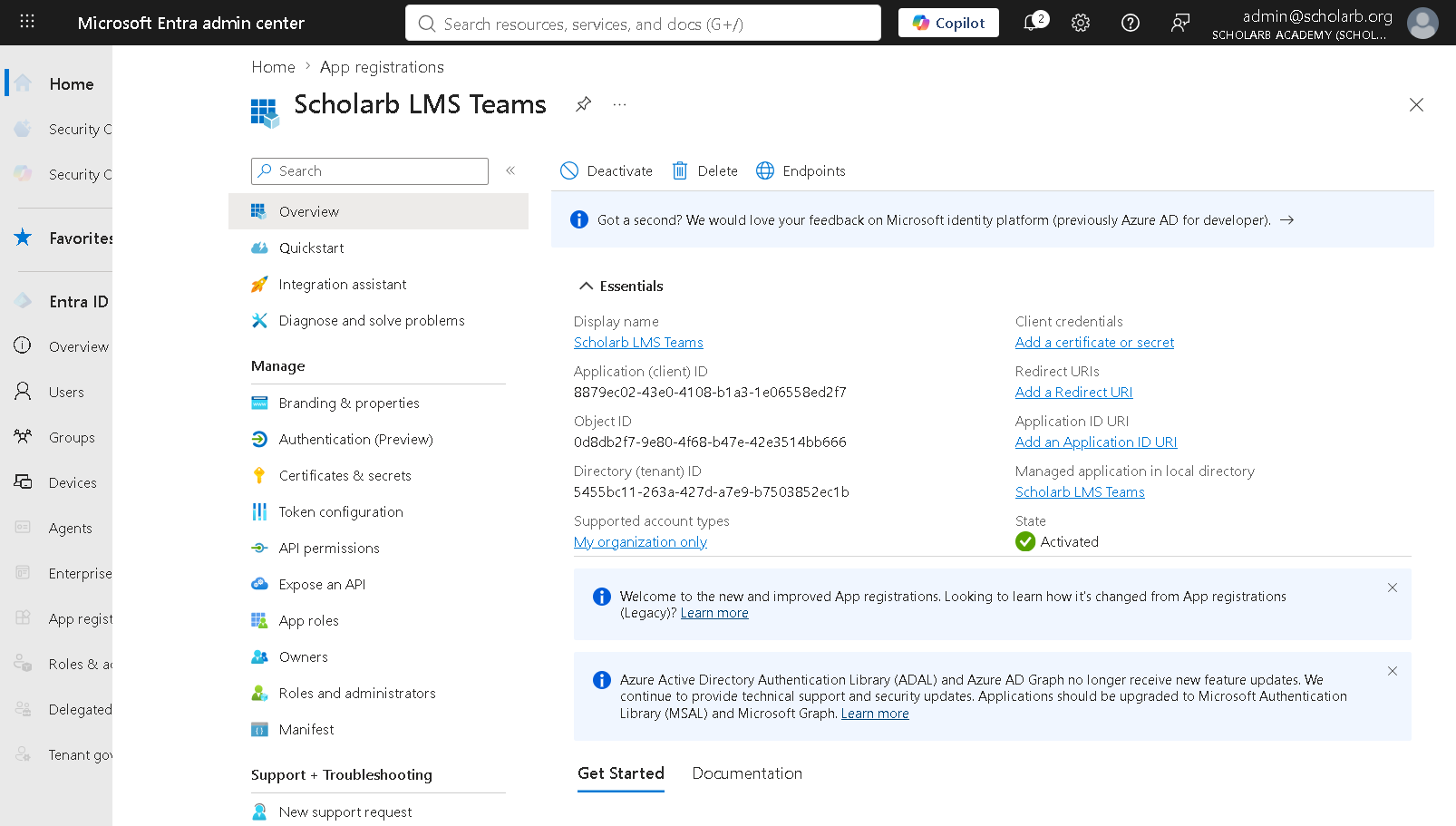Open the portal apps grid menu
Image resolution: width=1456 pixels, height=826 pixels.
(x=27, y=22)
